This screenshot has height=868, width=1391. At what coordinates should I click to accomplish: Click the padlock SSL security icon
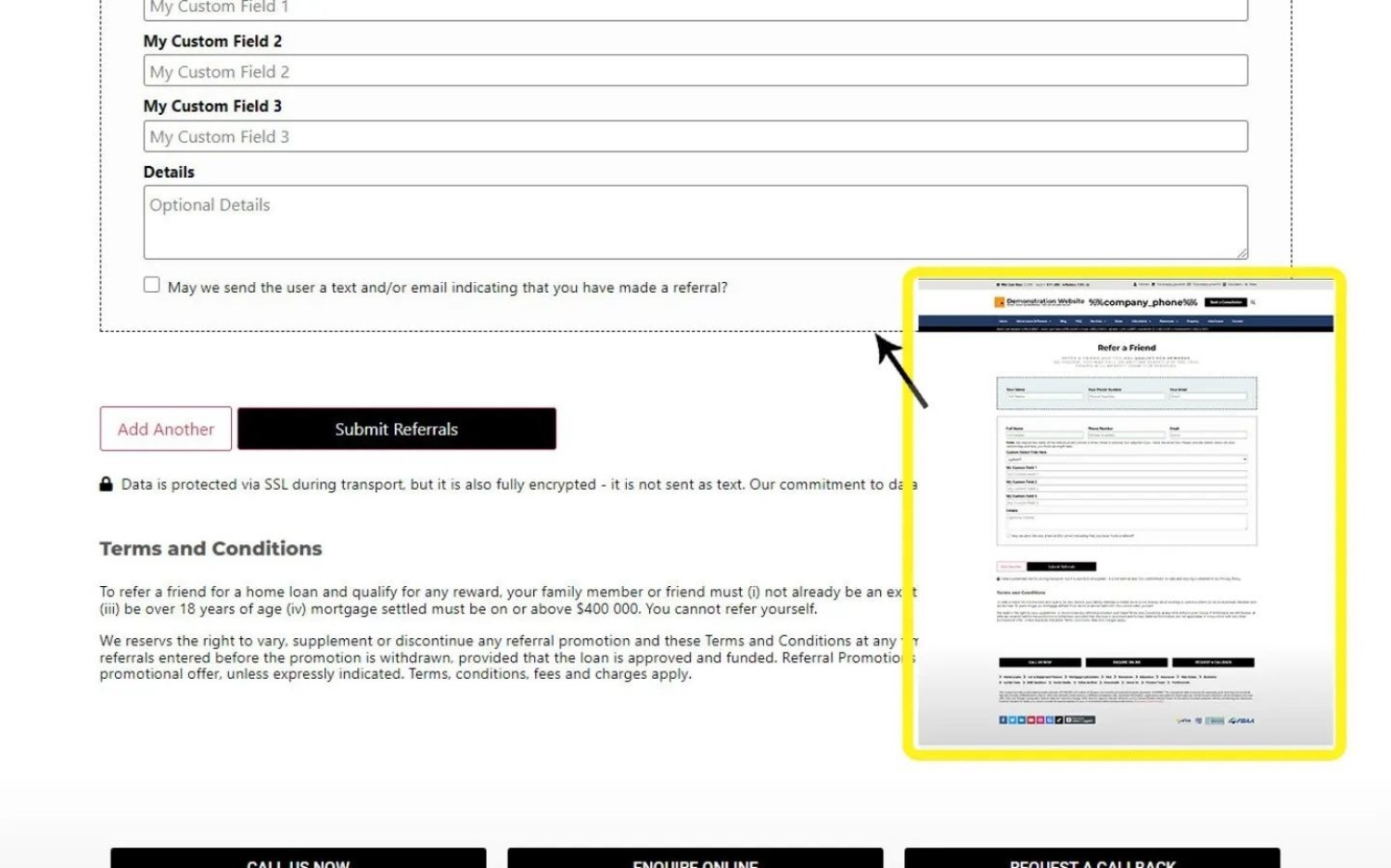pyautogui.click(x=106, y=484)
